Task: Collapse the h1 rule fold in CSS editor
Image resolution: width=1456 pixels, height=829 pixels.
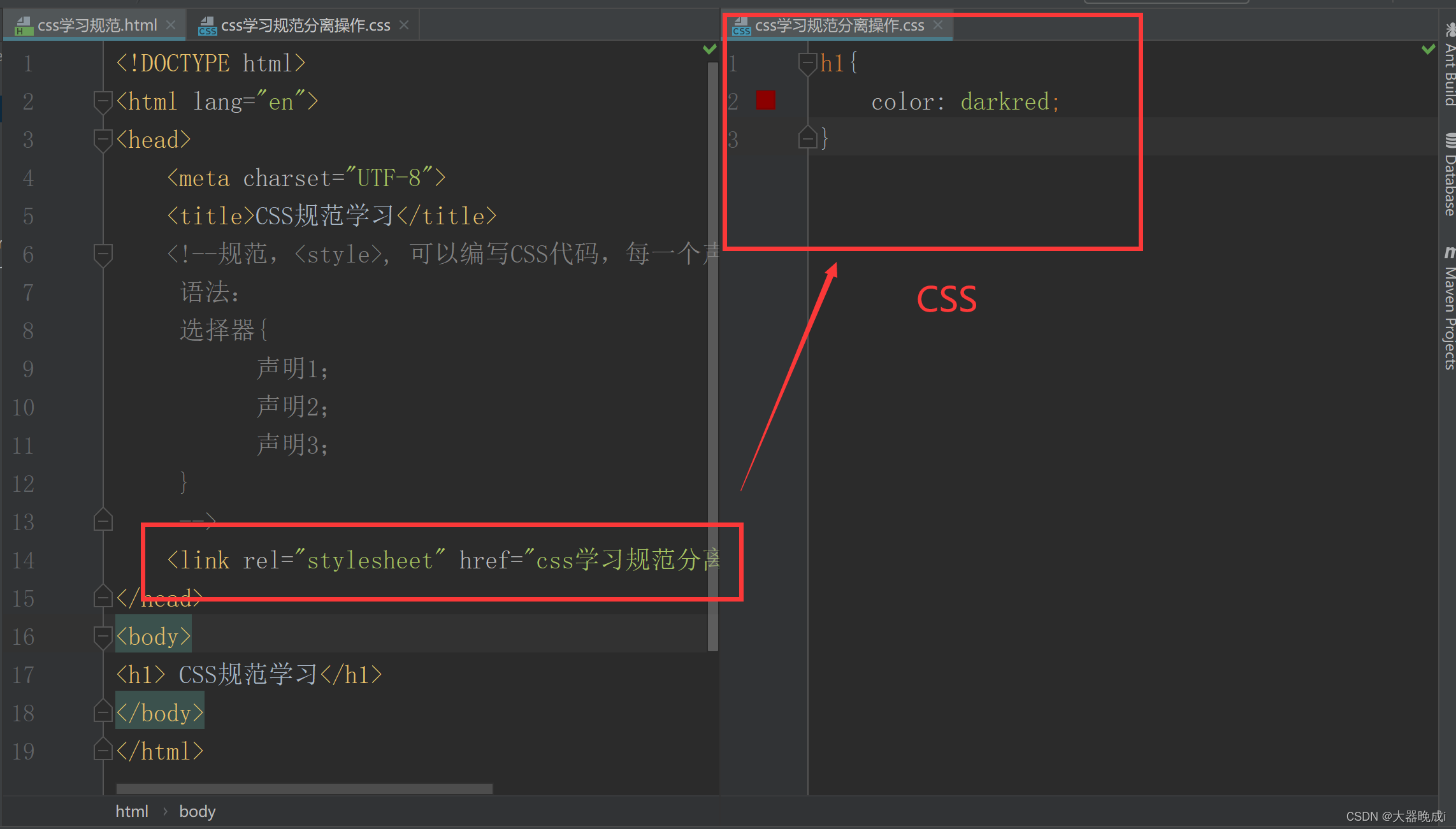Action: pyautogui.click(x=807, y=64)
